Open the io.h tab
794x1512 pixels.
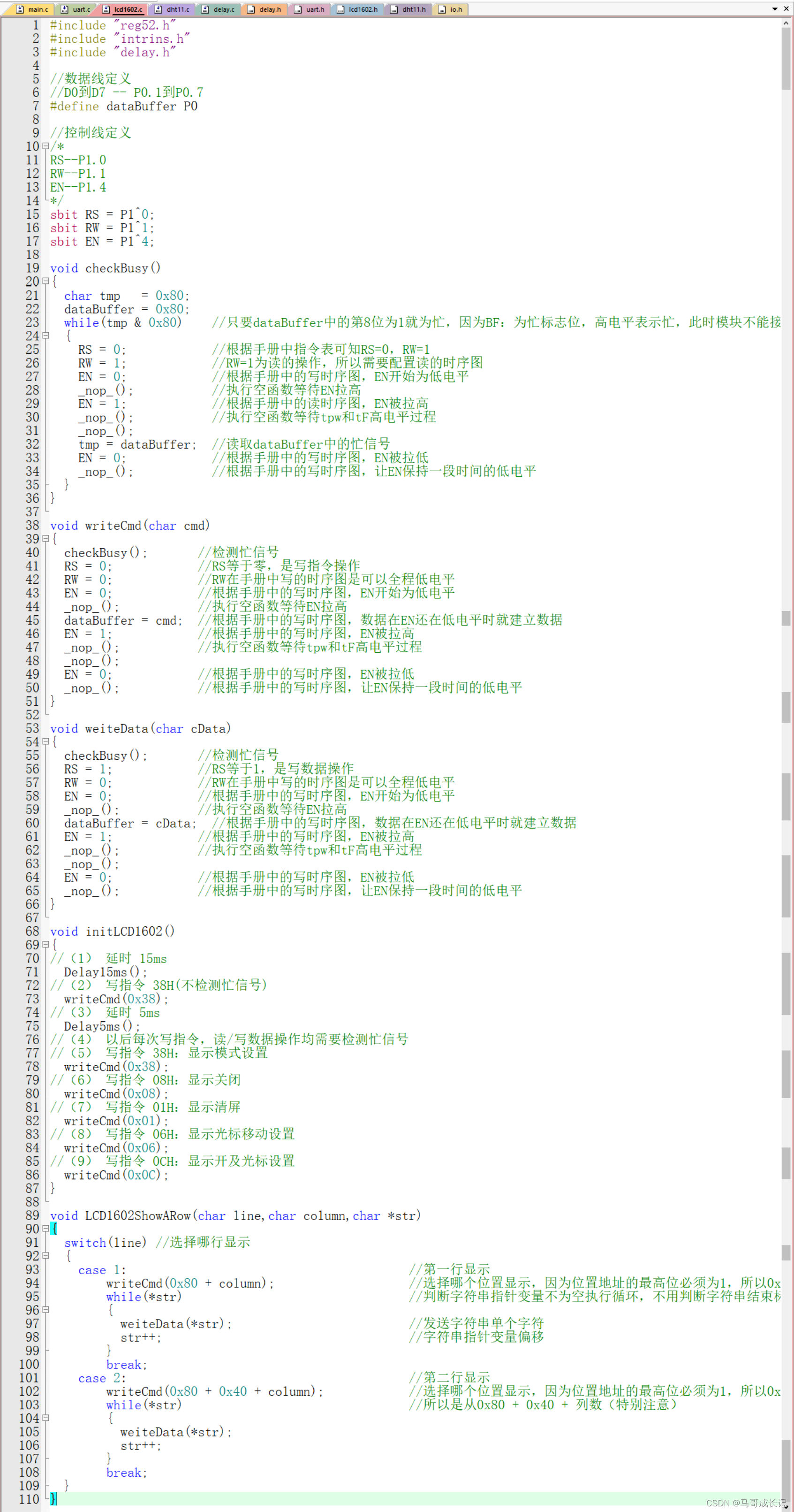[451, 9]
